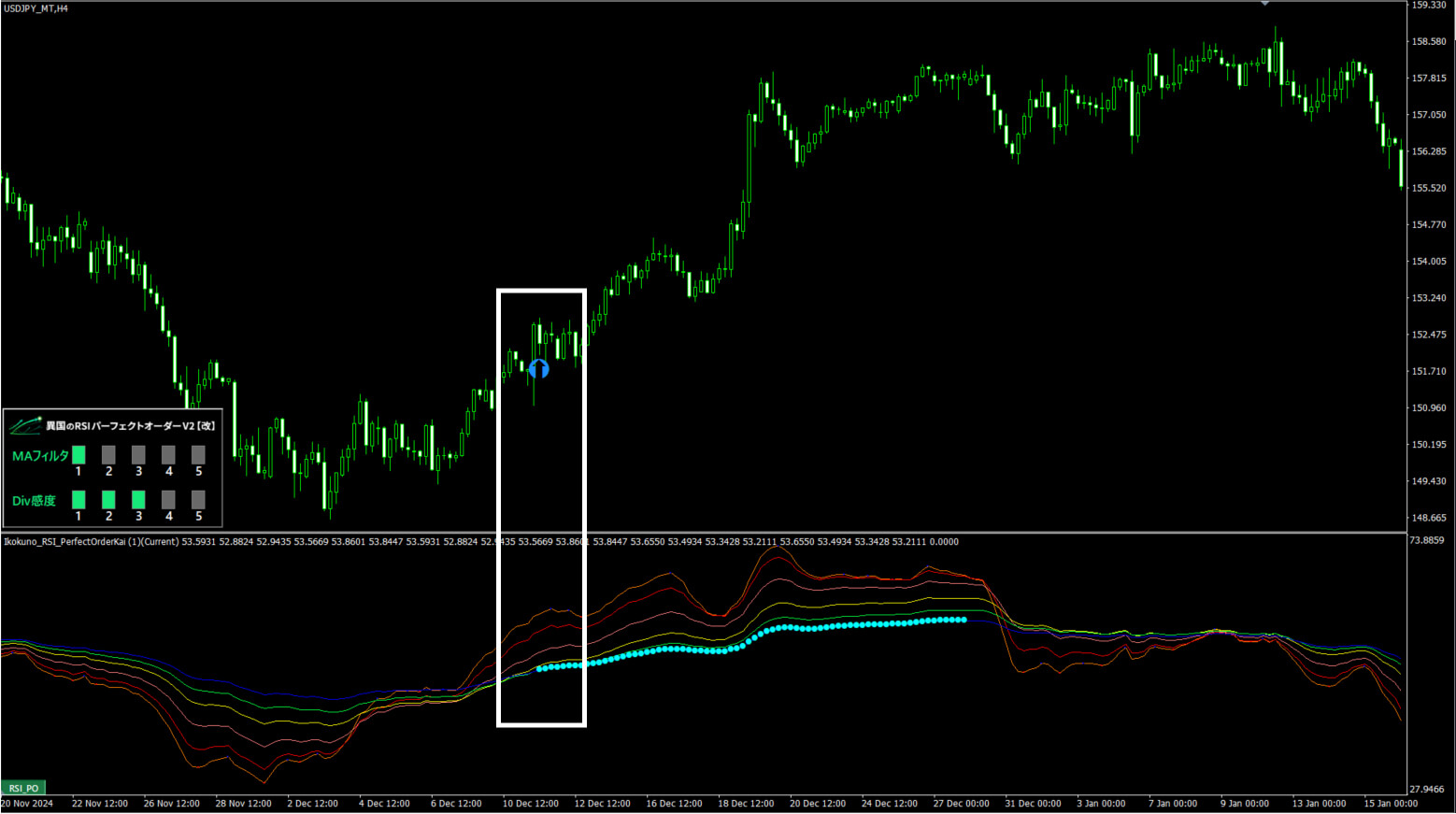Click the USDJPY_MT,H4 chart symbol label
Viewport: 1456px width, 814px height.
[x=36, y=8]
